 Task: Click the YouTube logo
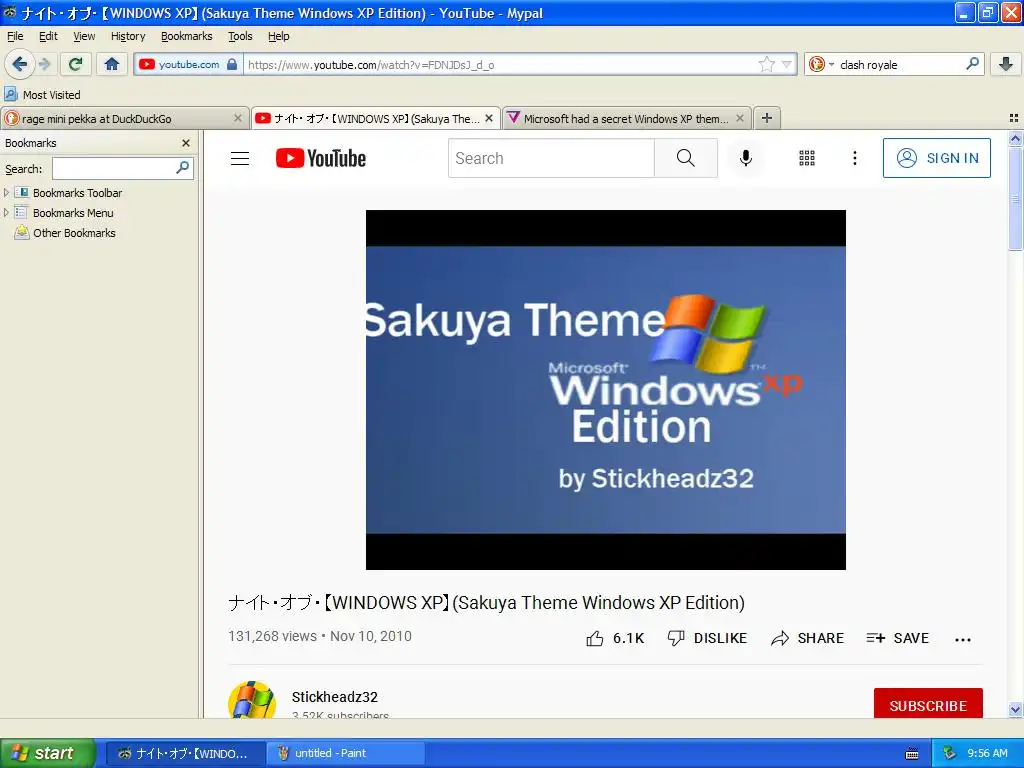pyautogui.click(x=321, y=158)
